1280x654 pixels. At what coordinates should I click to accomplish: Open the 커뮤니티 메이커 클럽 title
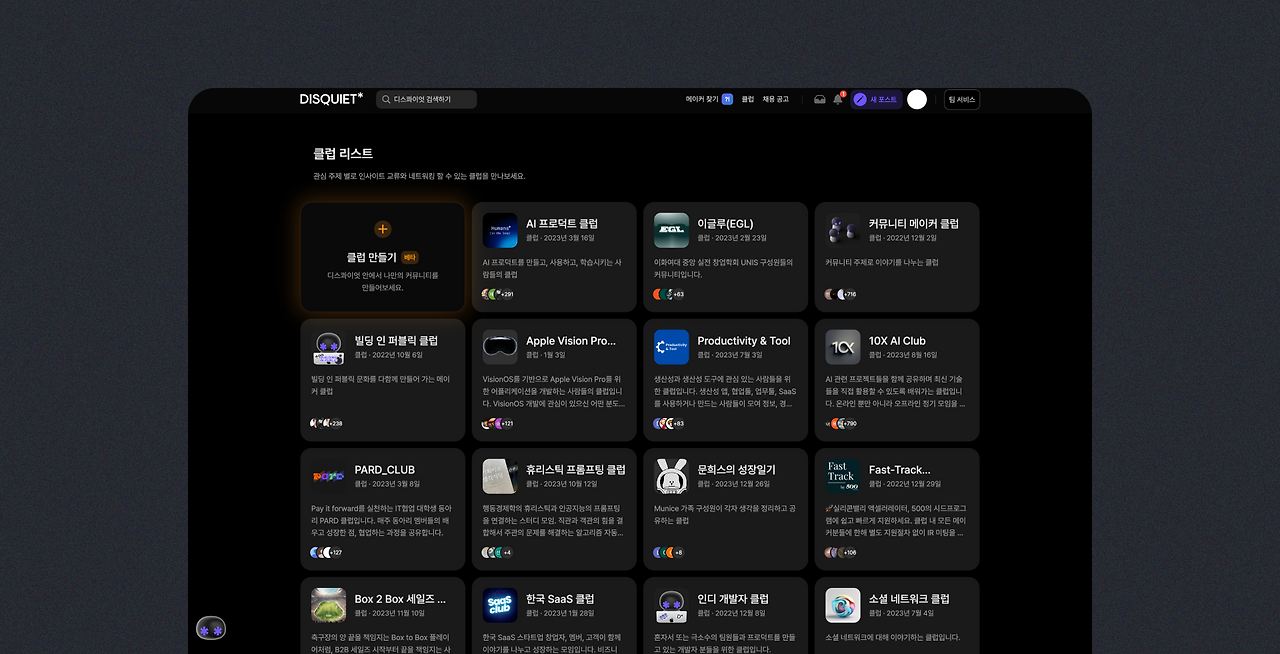click(914, 224)
